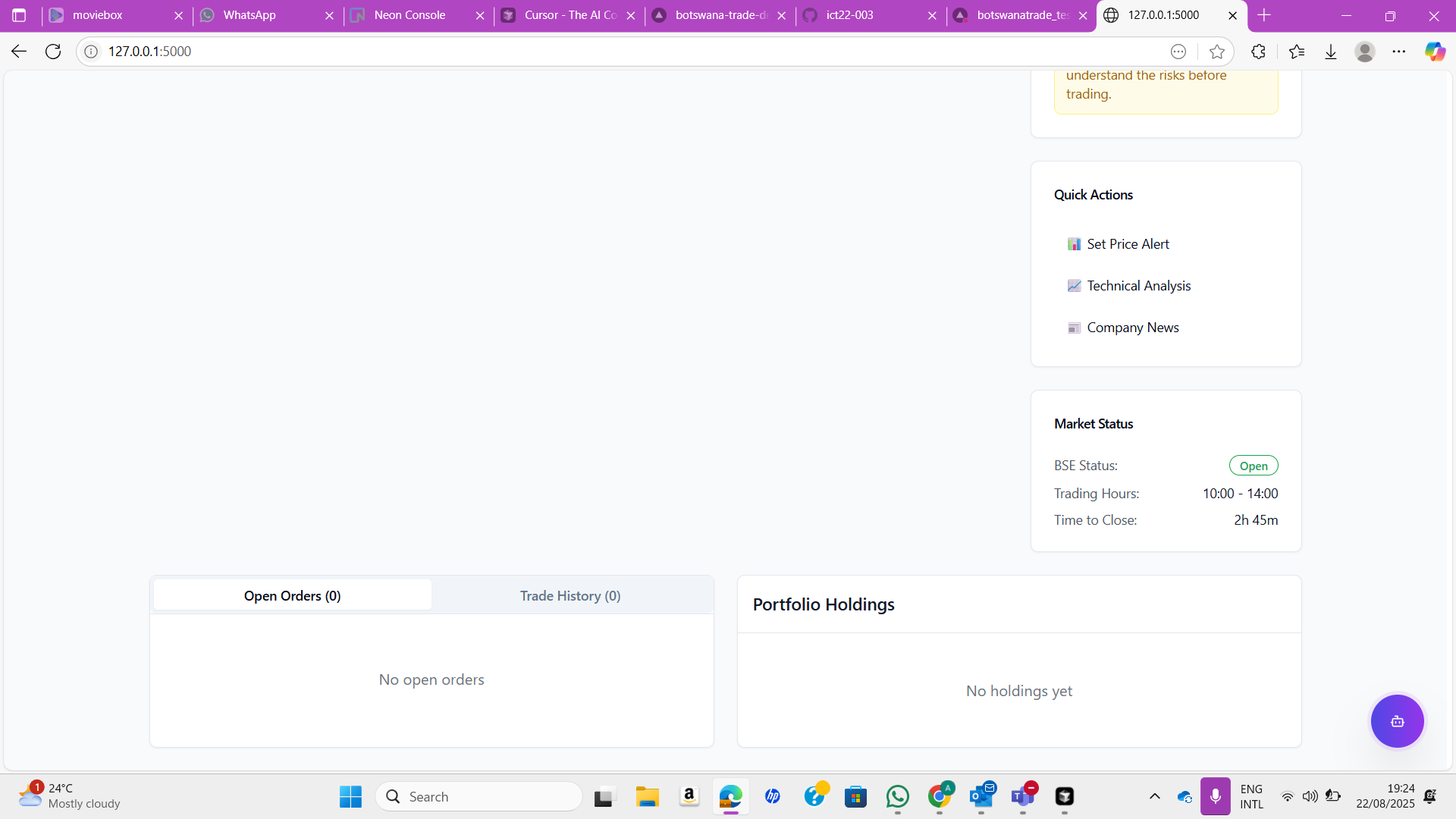Screen dimensions: 1456x819
Task: Open Company News quick action
Action: point(1132,328)
